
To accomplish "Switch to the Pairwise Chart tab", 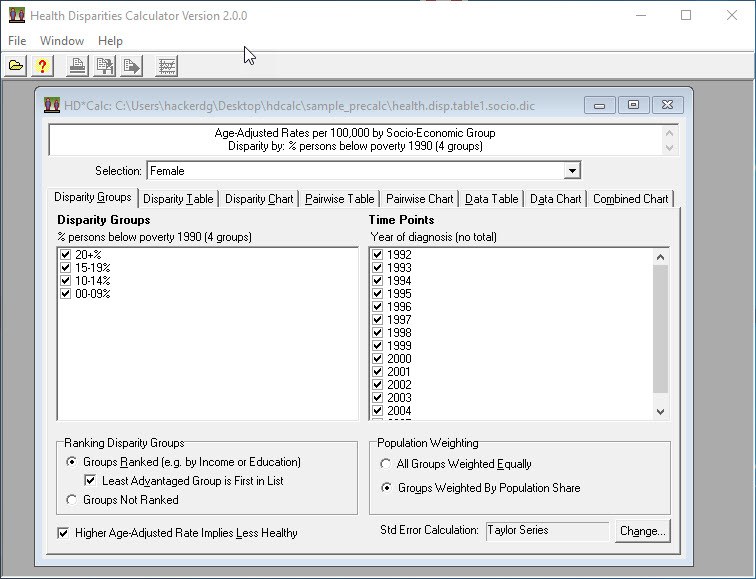I will pyautogui.click(x=419, y=199).
